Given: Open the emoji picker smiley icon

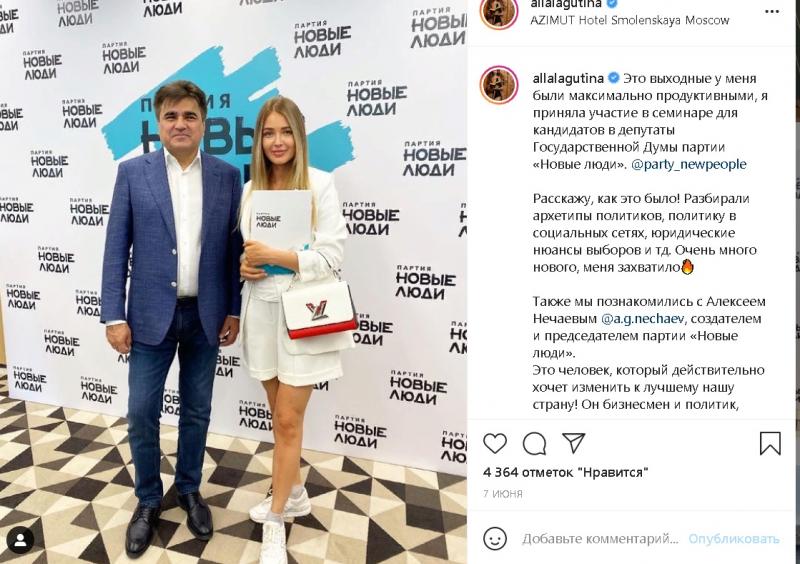Looking at the screenshot, I should [494, 538].
